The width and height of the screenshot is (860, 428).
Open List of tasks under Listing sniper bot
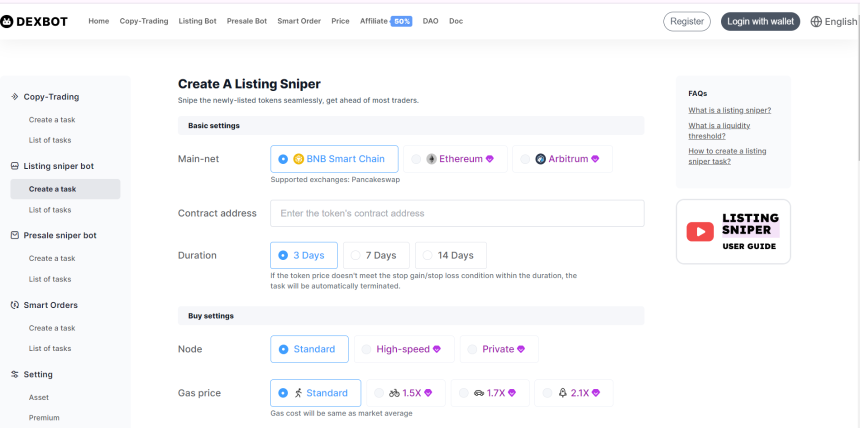pos(50,210)
